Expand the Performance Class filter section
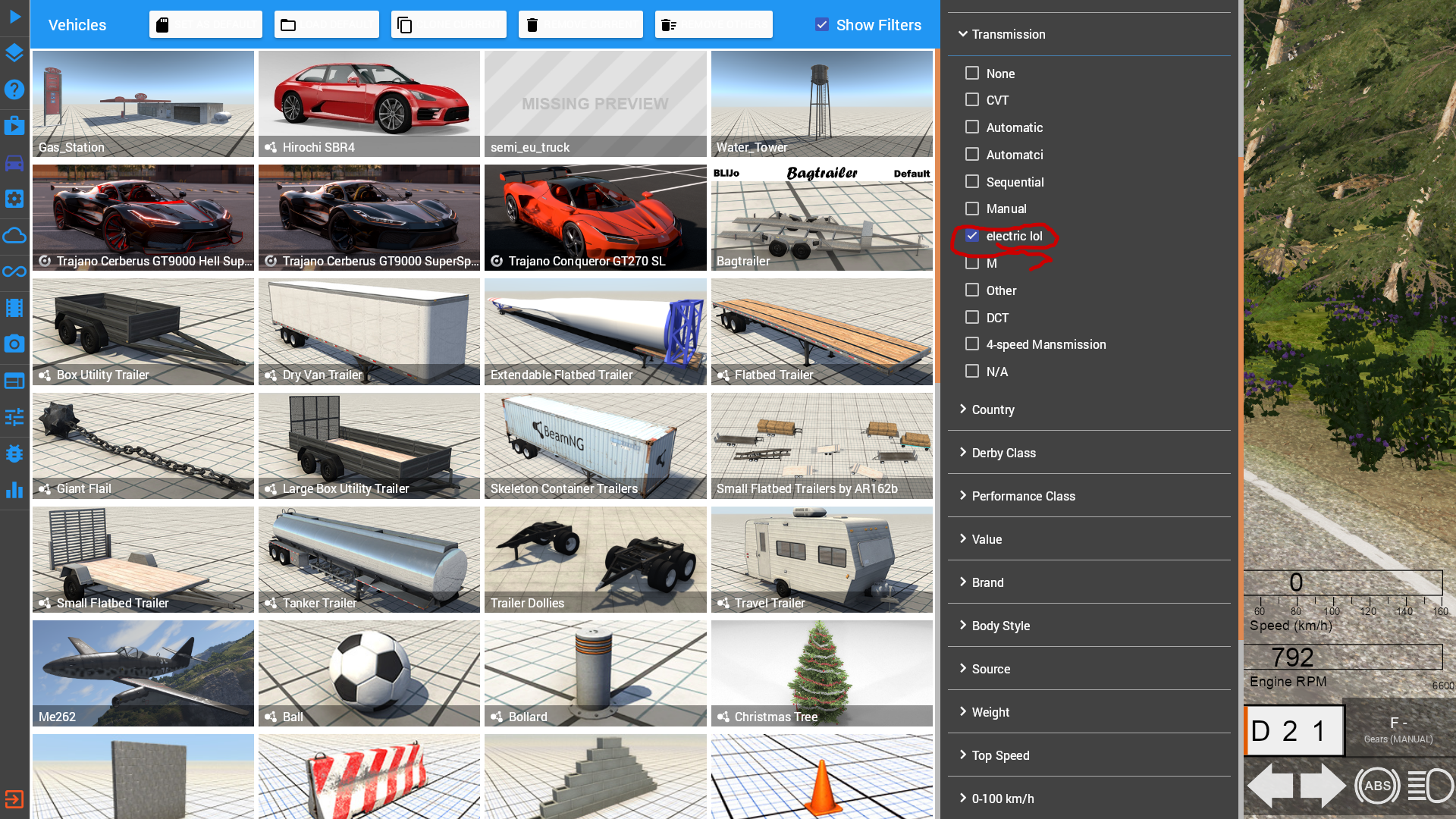Viewport: 1456px width, 819px height. click(x=1089, y=496)
